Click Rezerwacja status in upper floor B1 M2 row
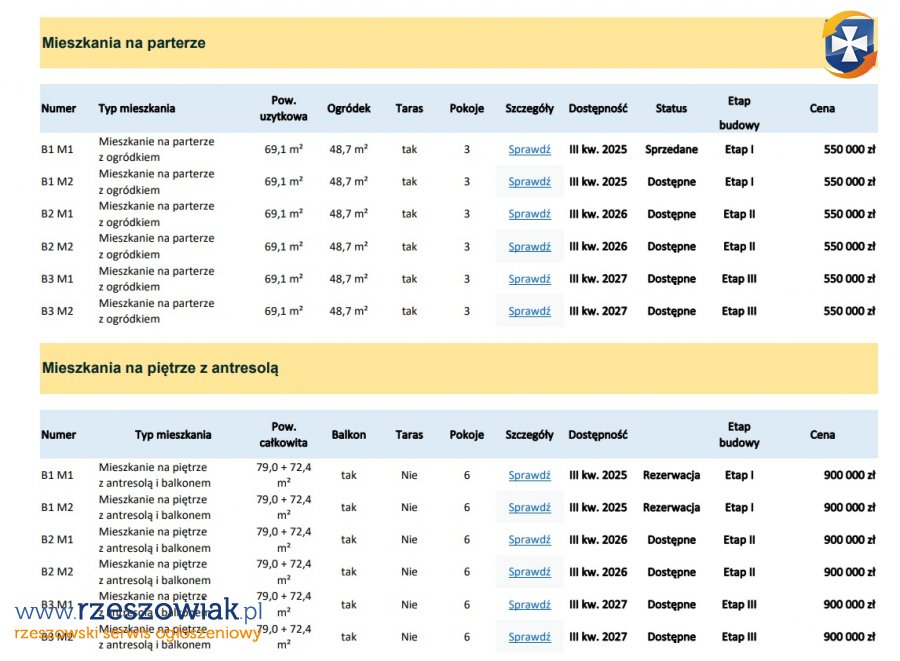Screen dimensions: 900x661 [671, 507]
